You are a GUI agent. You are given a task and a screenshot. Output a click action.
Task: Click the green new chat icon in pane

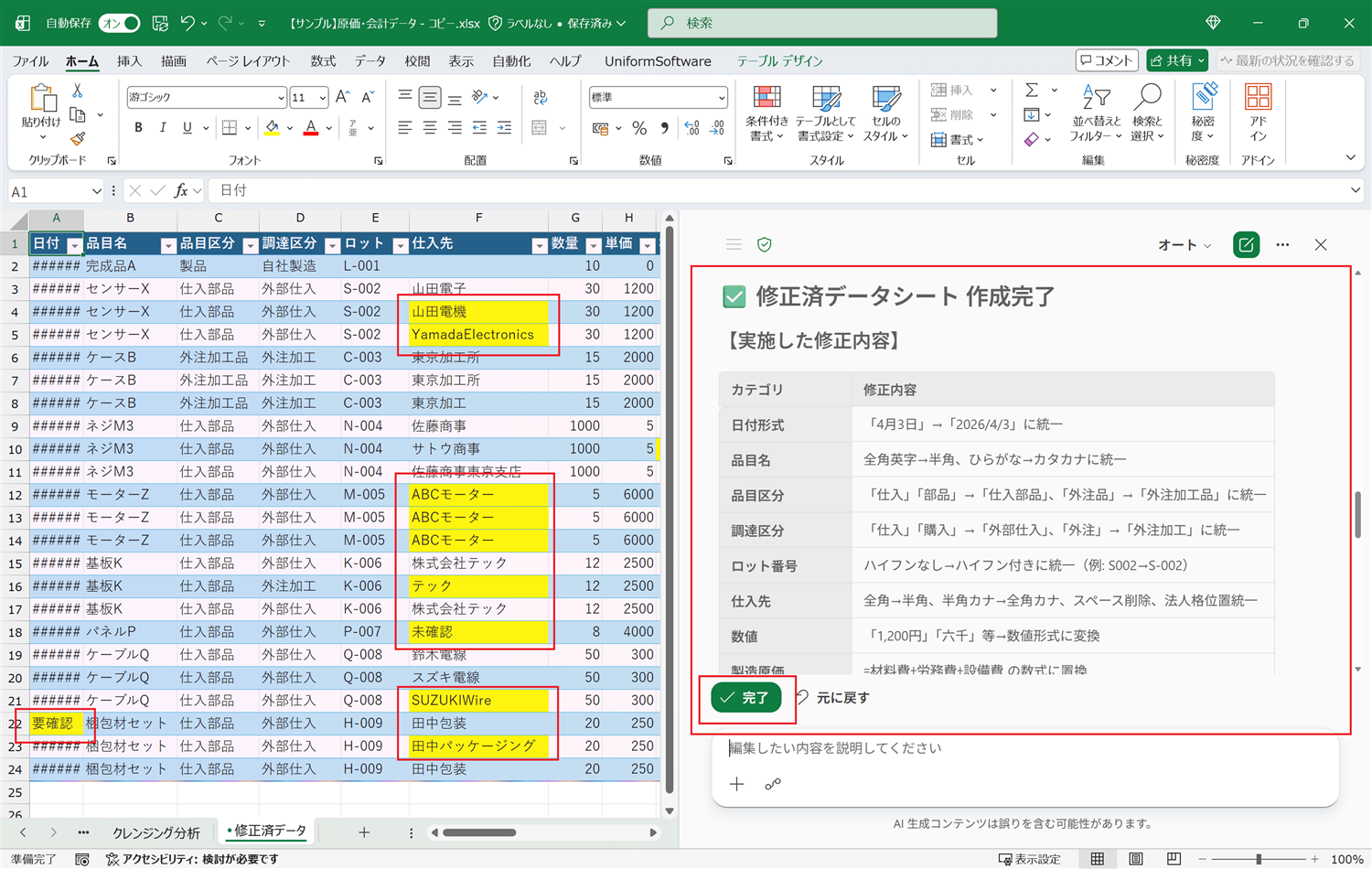tap(1246, 244)
